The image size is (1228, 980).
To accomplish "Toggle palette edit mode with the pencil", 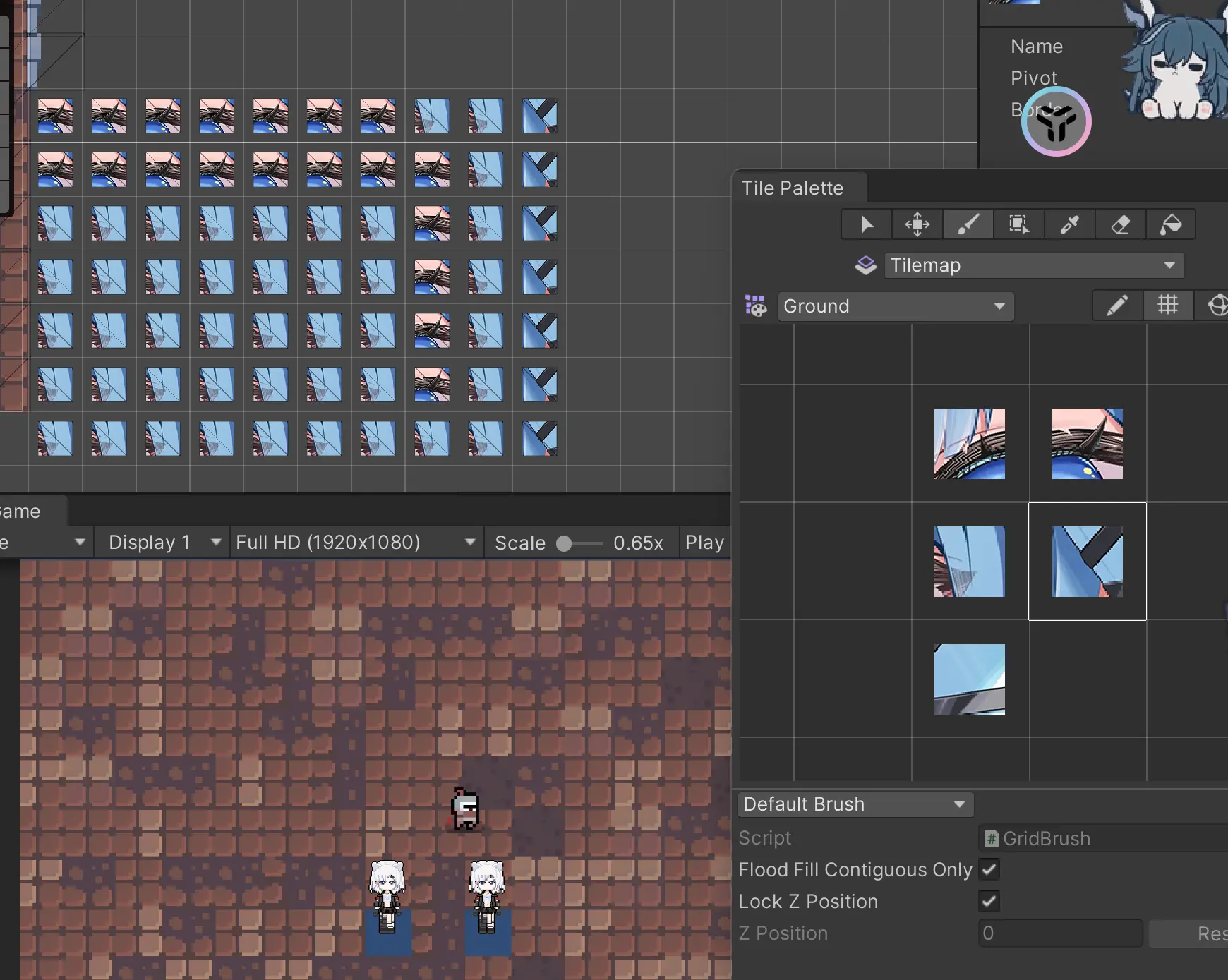I will (x=1117, y=306).
